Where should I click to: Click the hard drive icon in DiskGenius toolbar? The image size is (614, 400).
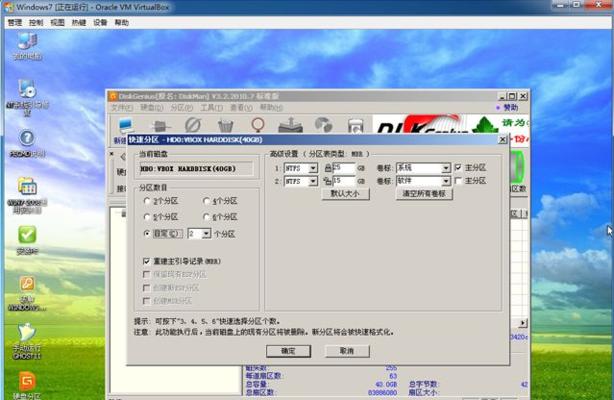tap(160, 126)
